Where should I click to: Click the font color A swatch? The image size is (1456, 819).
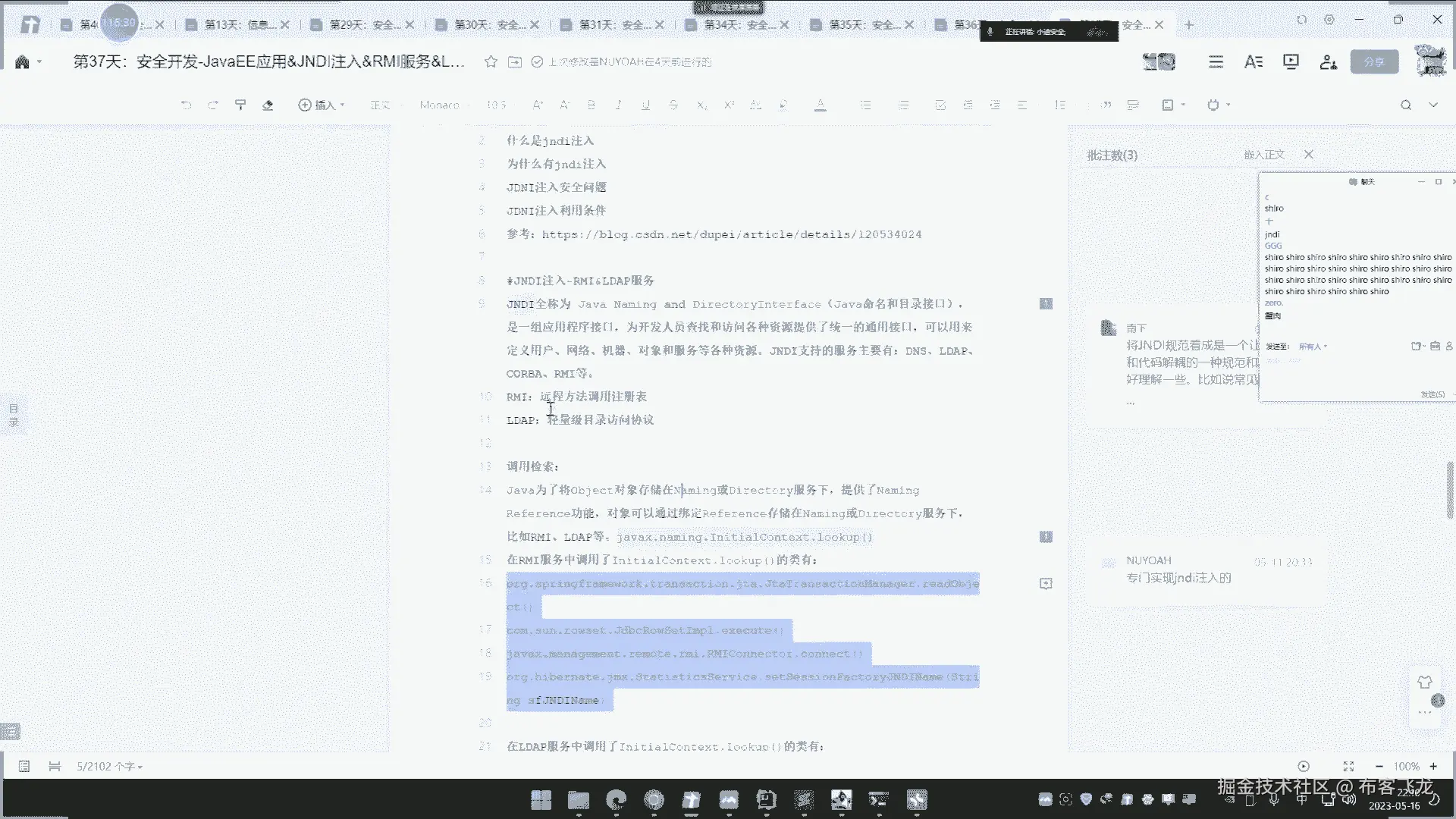click(x=820, y=105)
